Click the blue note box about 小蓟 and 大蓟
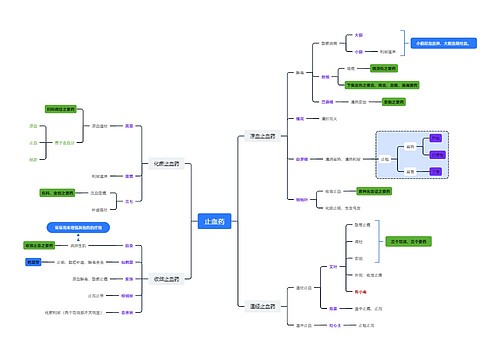This screenshot has width=500, height=360. tap(443, 43)
